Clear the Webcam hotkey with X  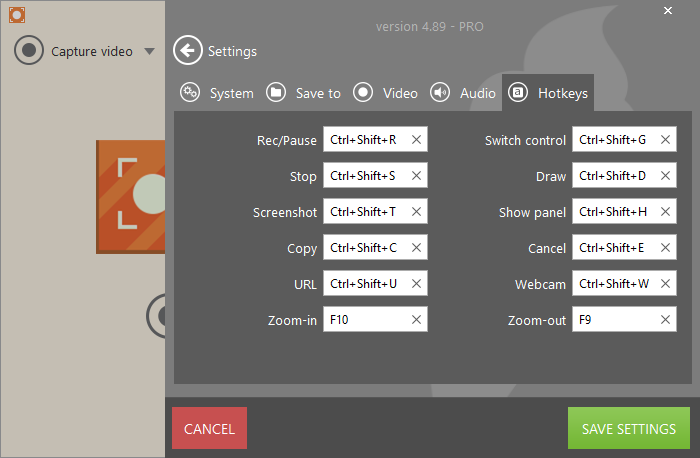pyautogui.click(x=665, y=284)
